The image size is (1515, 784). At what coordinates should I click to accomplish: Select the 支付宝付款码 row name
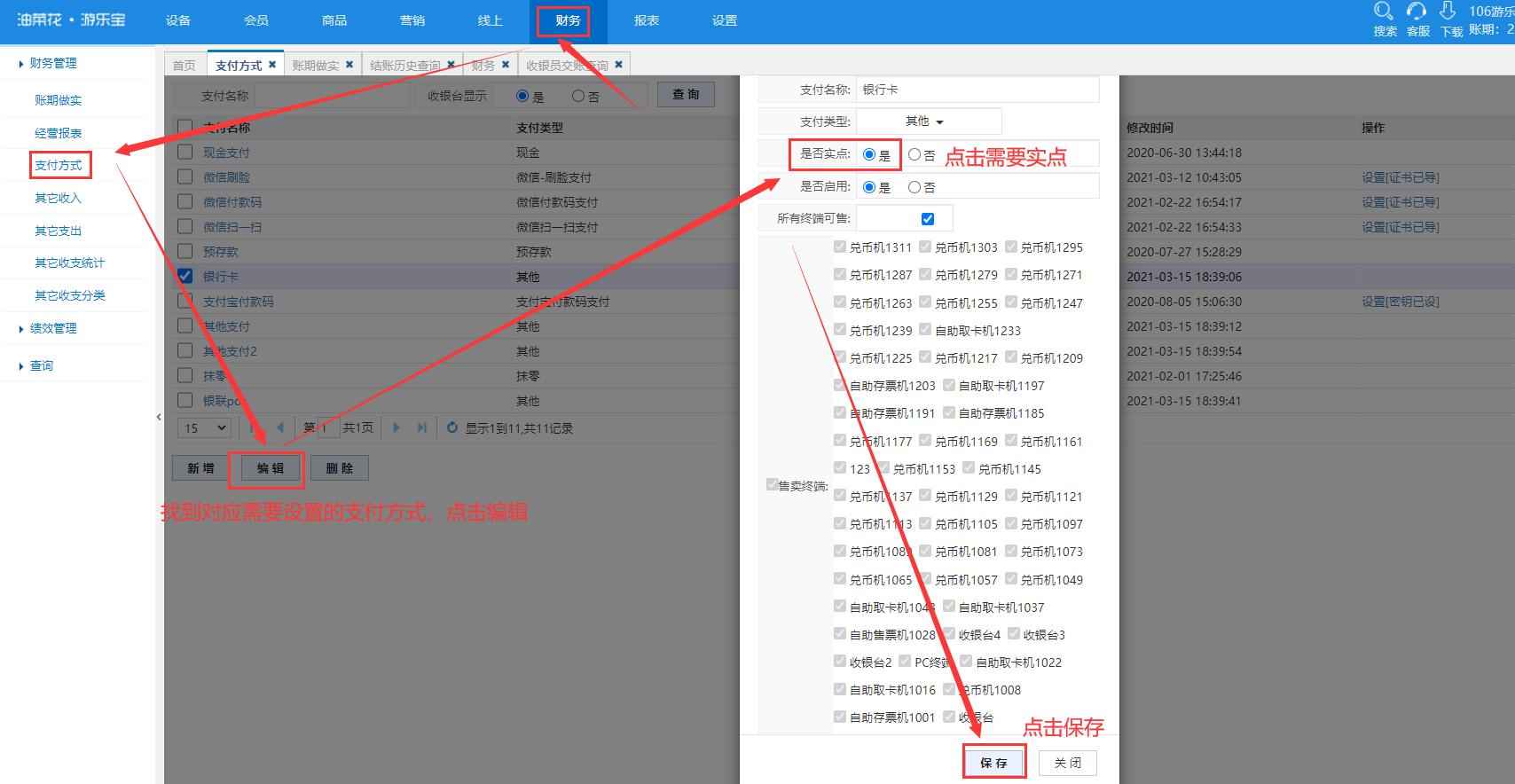coord(239,302)
